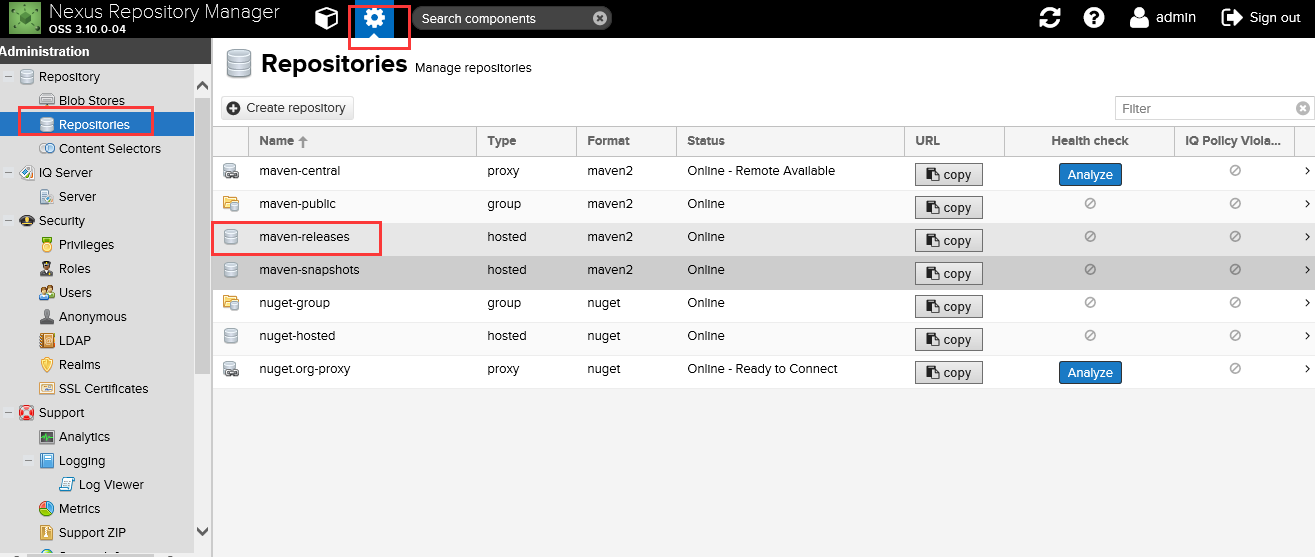
Task: Clear the Filter box with x icon
Action: click(1303, 108)
